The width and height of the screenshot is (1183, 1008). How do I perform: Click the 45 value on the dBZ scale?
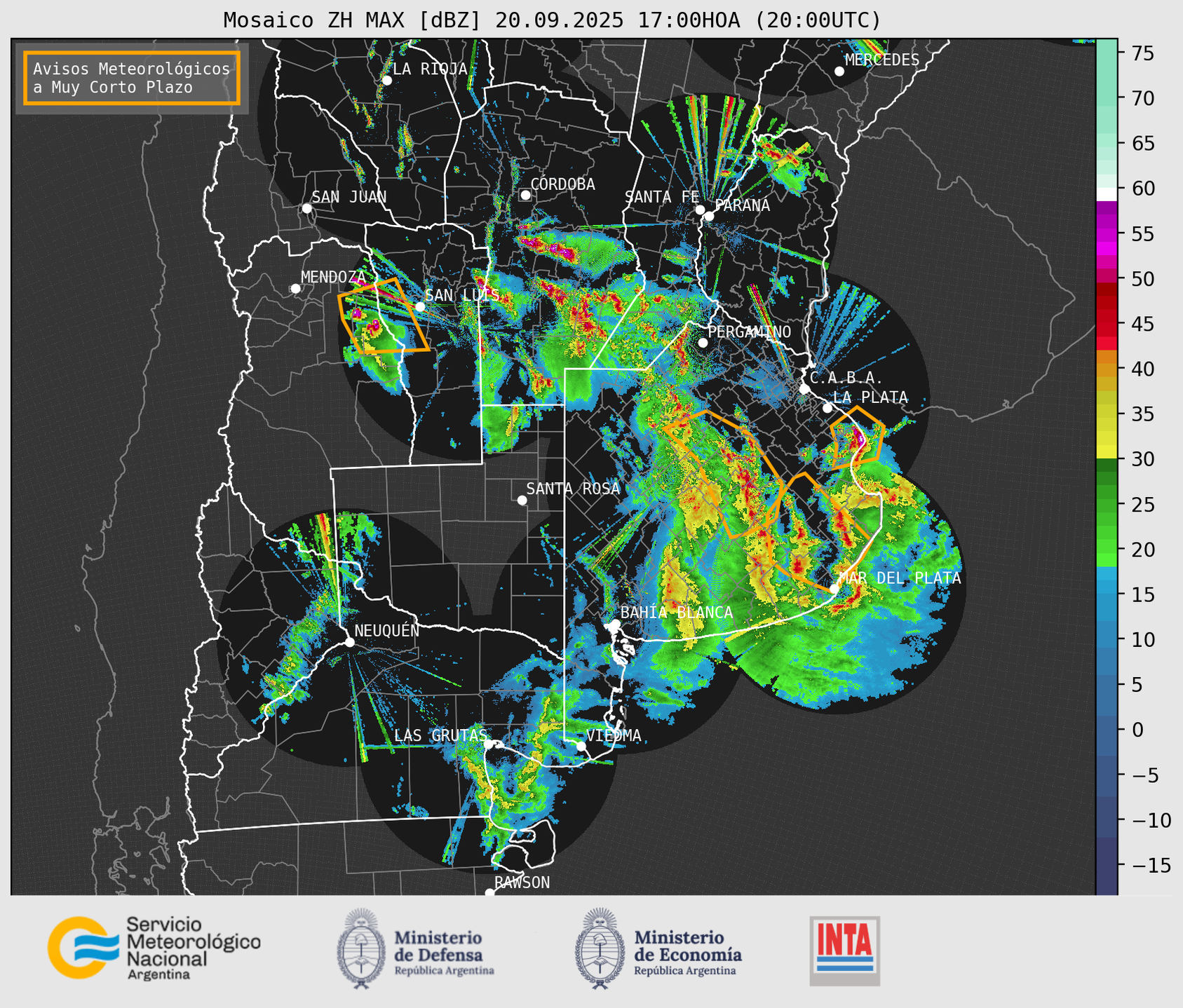click(1142, 324)
